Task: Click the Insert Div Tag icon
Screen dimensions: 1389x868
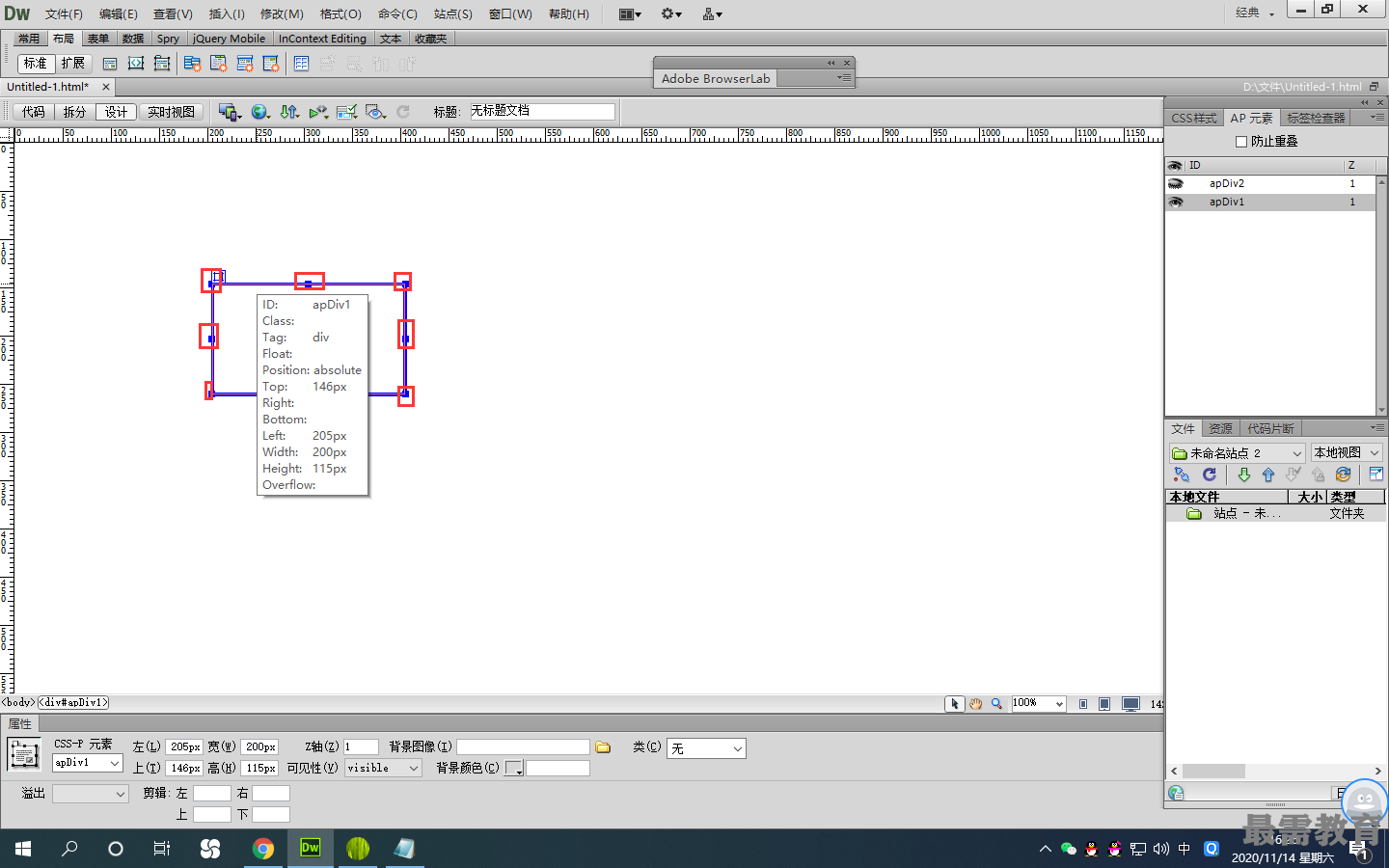Action: click(110, 64)
